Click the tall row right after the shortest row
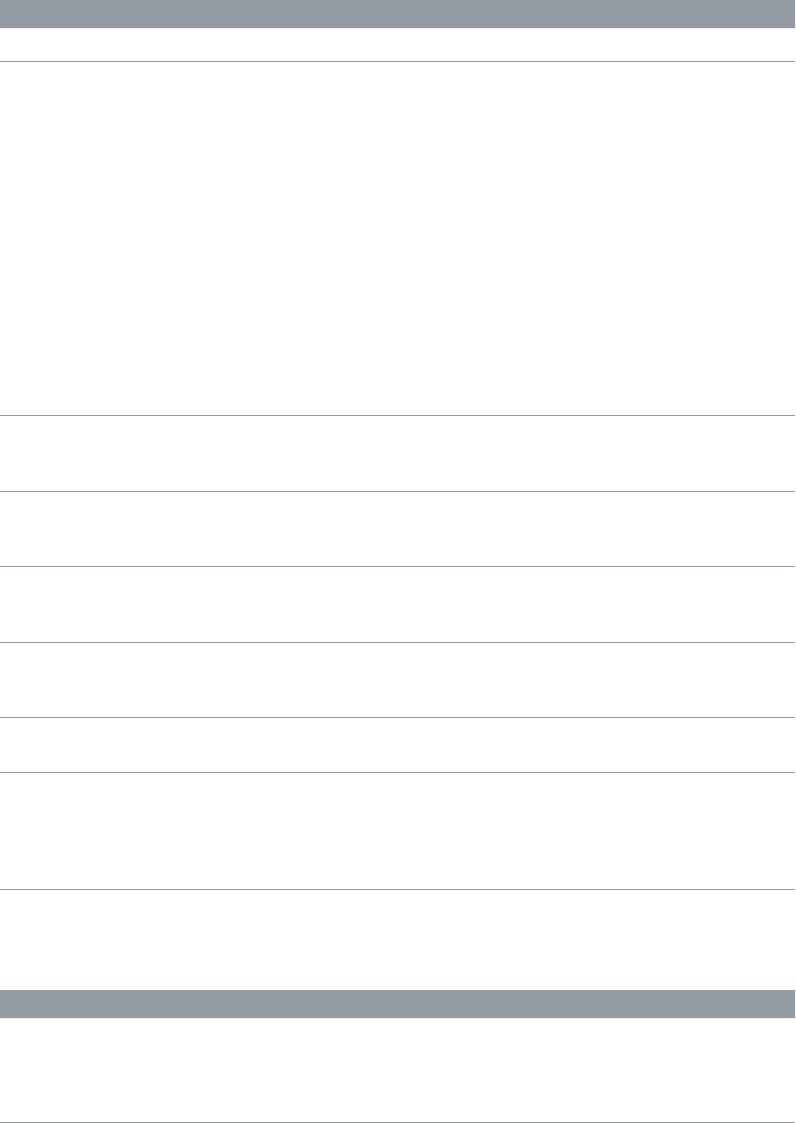The width and height of the screenshot is (796, 1123). point(398,831)
